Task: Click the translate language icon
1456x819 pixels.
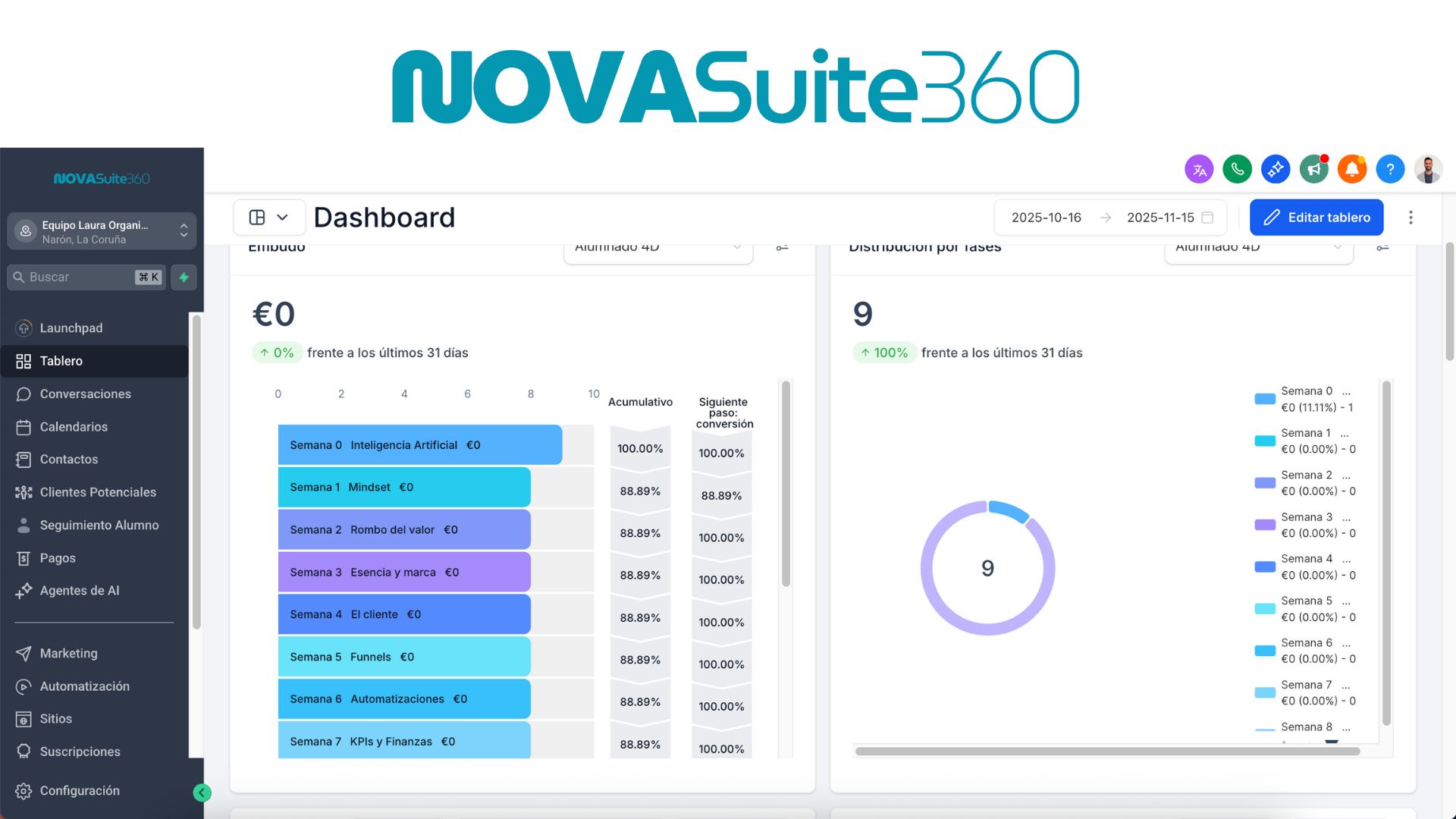Action: tap(1199, 170)
